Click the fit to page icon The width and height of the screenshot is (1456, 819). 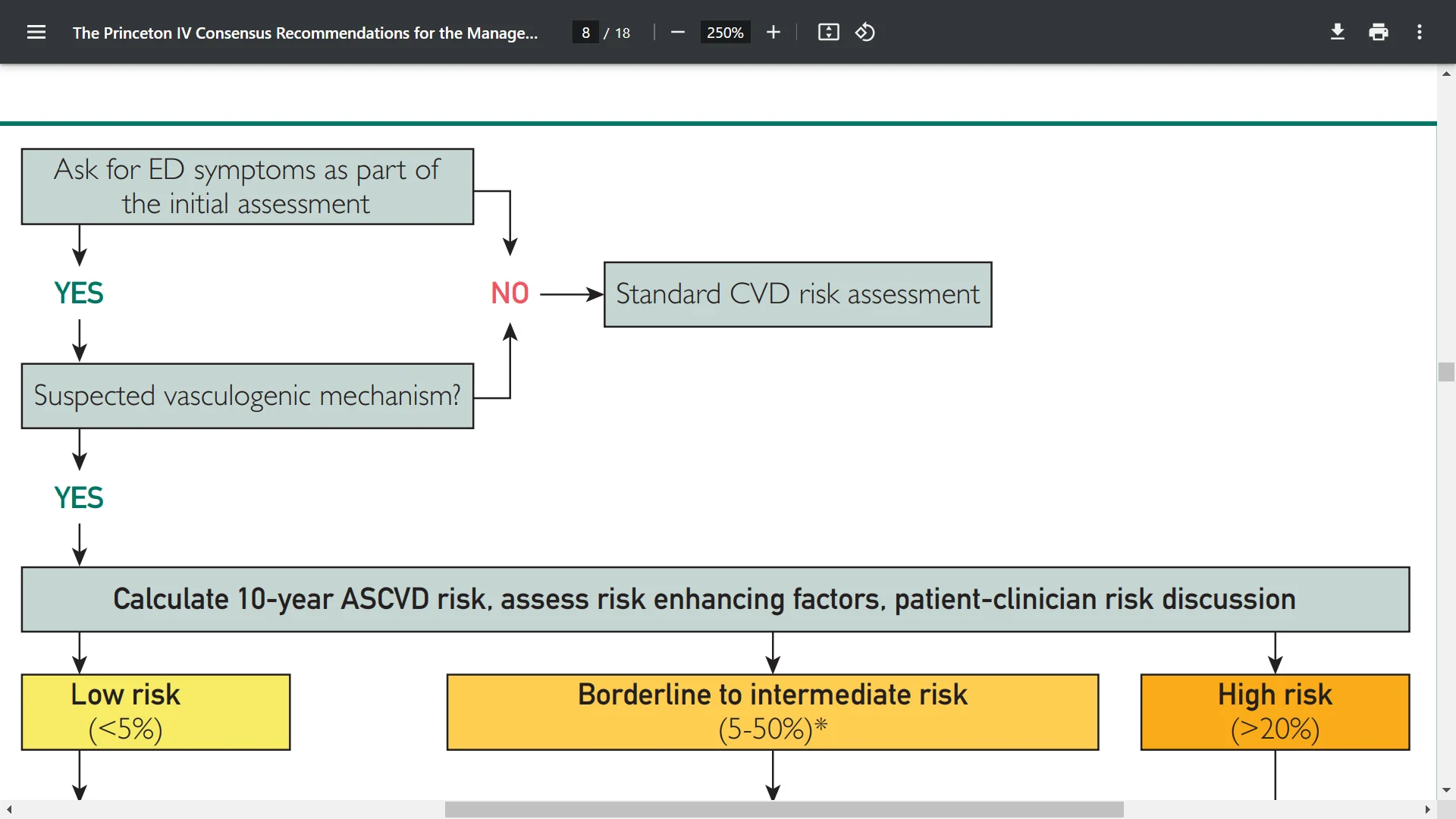pos(828,33)
